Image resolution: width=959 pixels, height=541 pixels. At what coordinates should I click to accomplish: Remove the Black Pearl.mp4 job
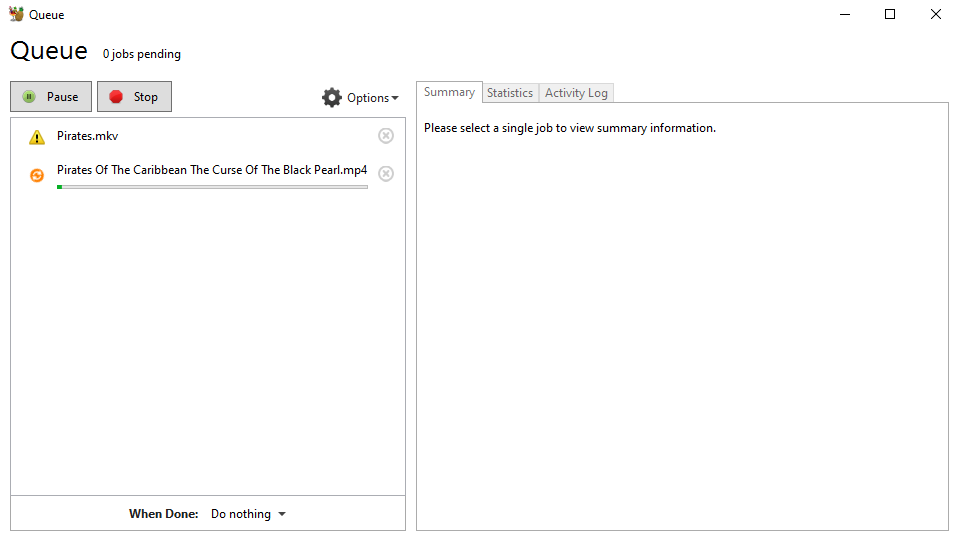[x=386, y=174]
